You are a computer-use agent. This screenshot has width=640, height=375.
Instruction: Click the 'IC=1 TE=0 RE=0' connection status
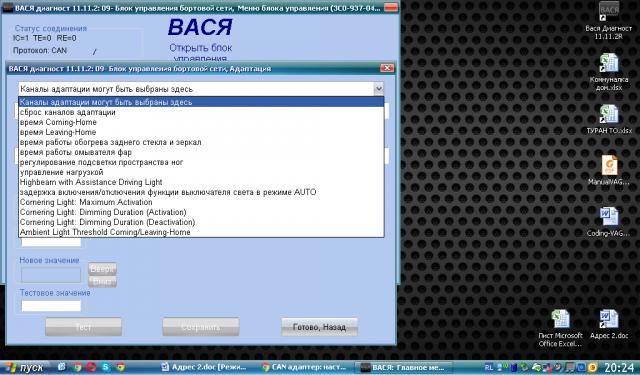click(x=44, y=38)
